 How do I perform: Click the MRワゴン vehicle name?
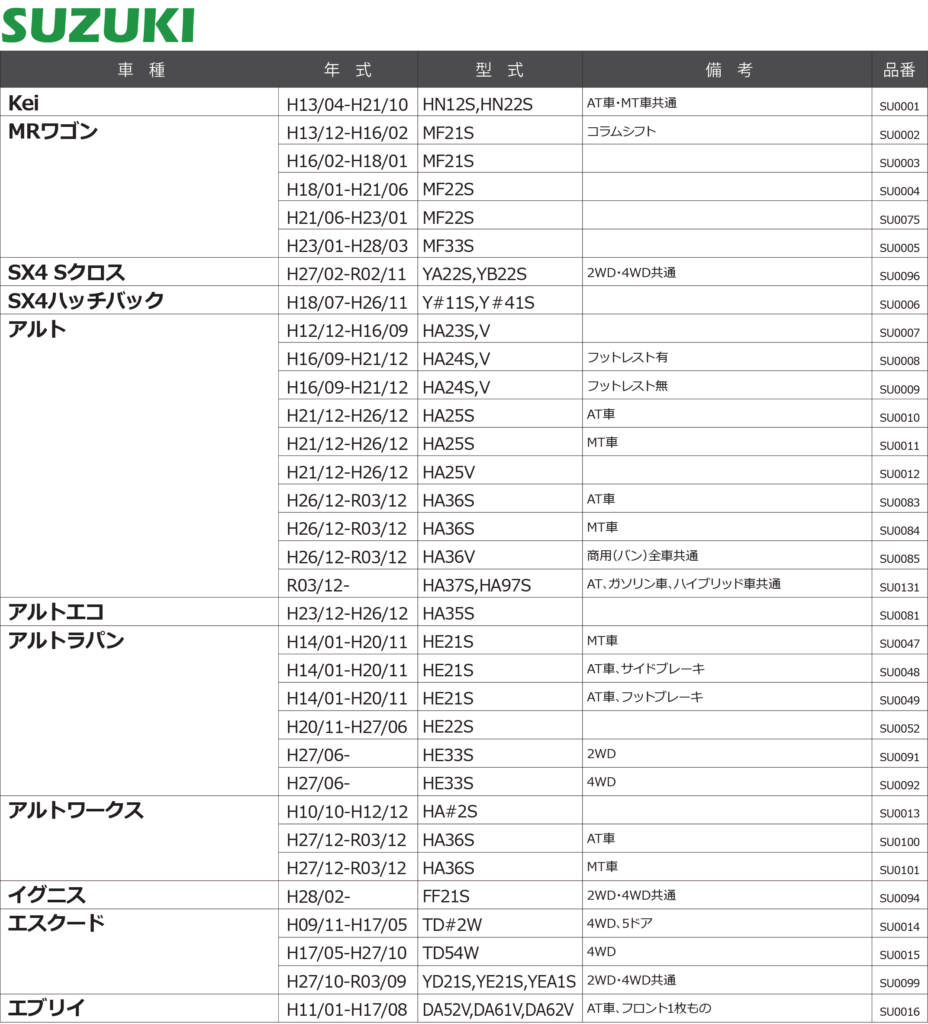53,132
